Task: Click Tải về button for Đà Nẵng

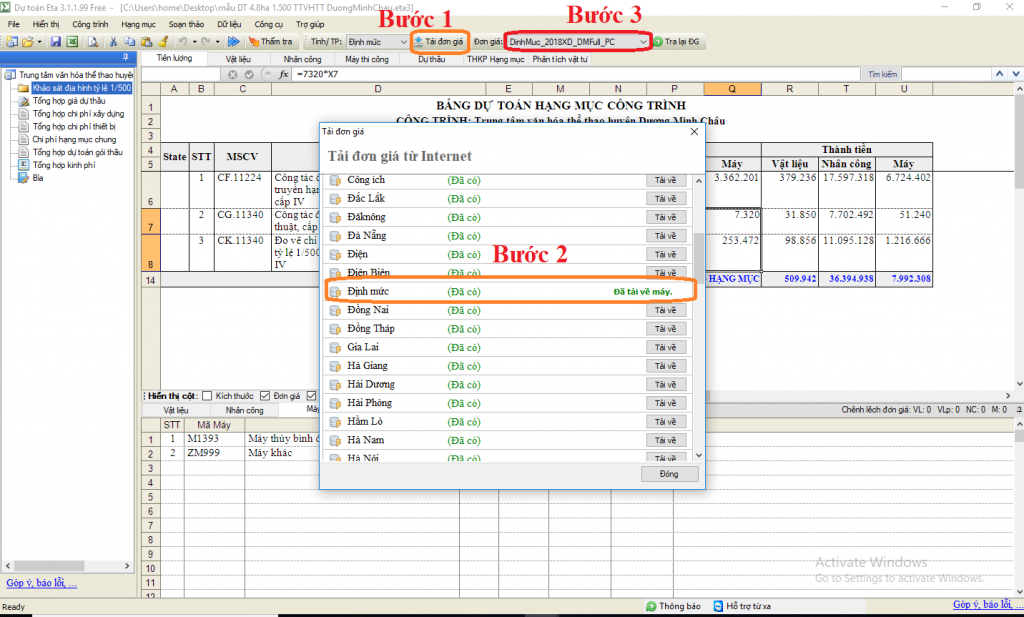Action: [666, 236]
